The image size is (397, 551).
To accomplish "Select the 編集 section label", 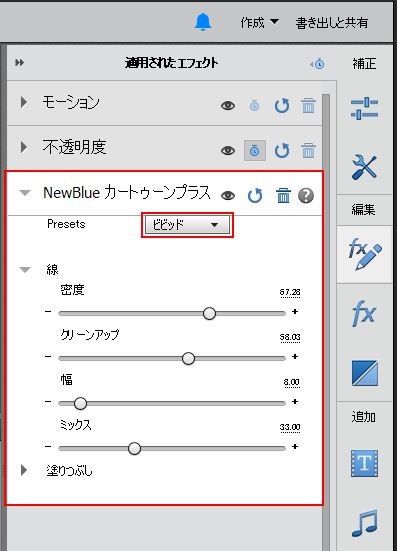I will pos(364,210).
